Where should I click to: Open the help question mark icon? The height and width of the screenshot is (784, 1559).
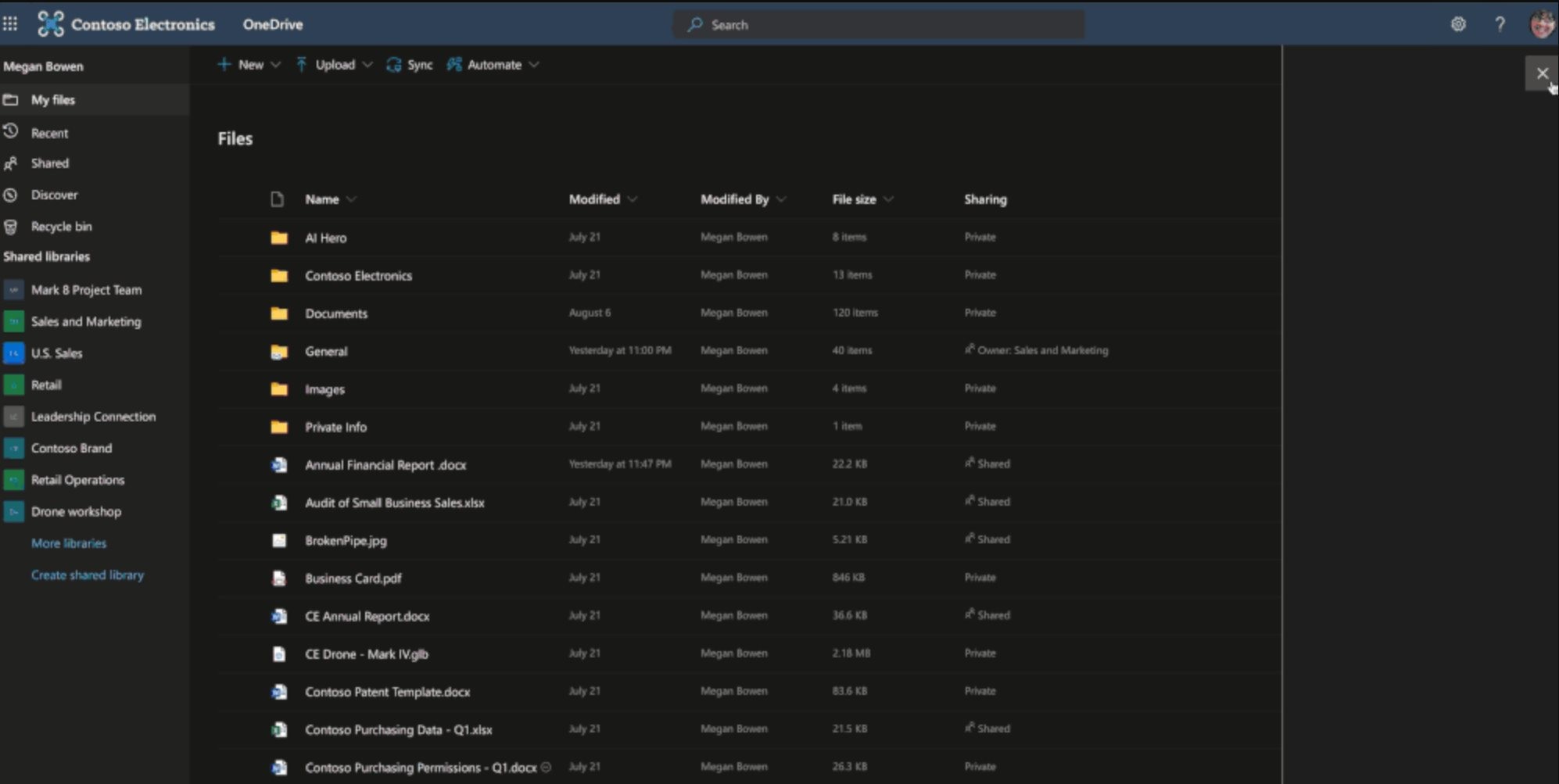1500,24
